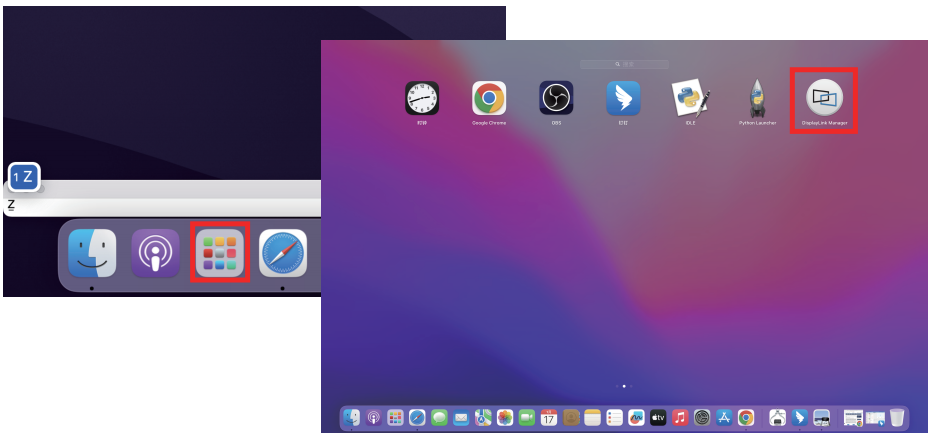935x441 pixels.
Task: Open Podcasts in the enlarged dock view
Action: 155,253
